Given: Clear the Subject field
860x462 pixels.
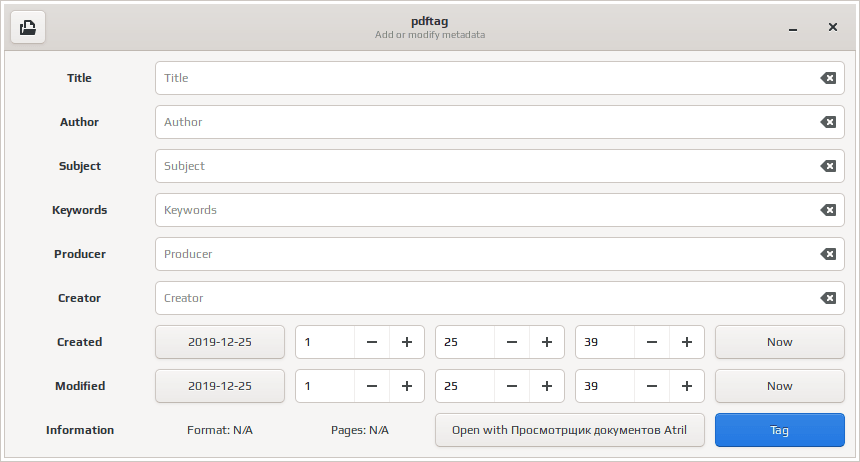Looking at the screenshot, I should point(828,166).
